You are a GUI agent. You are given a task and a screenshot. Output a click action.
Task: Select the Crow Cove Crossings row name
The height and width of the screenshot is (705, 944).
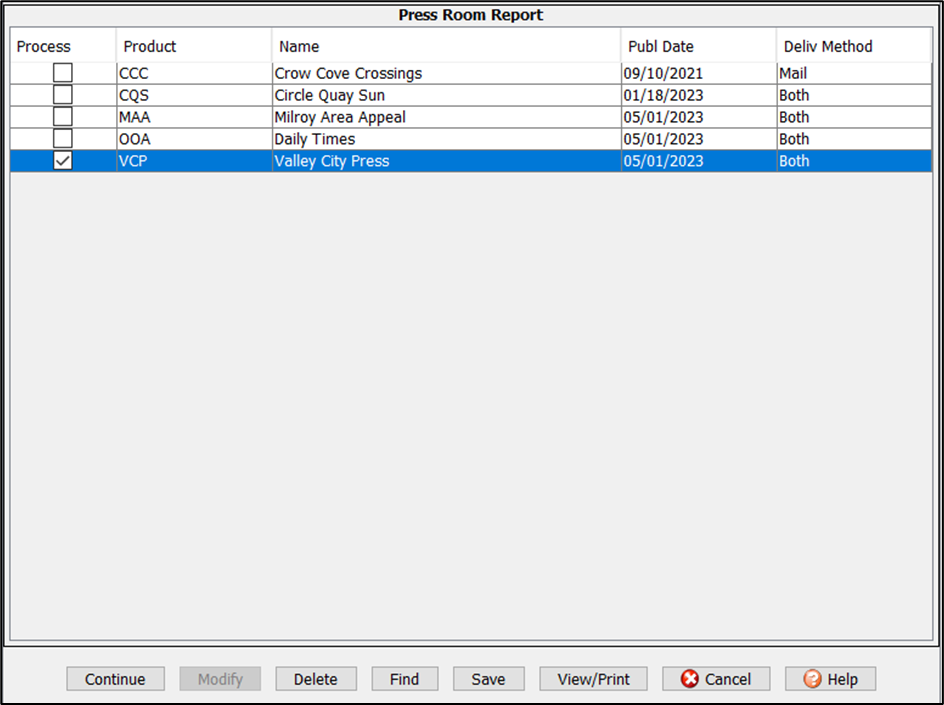pyautogui.click(x=348, y=73)
